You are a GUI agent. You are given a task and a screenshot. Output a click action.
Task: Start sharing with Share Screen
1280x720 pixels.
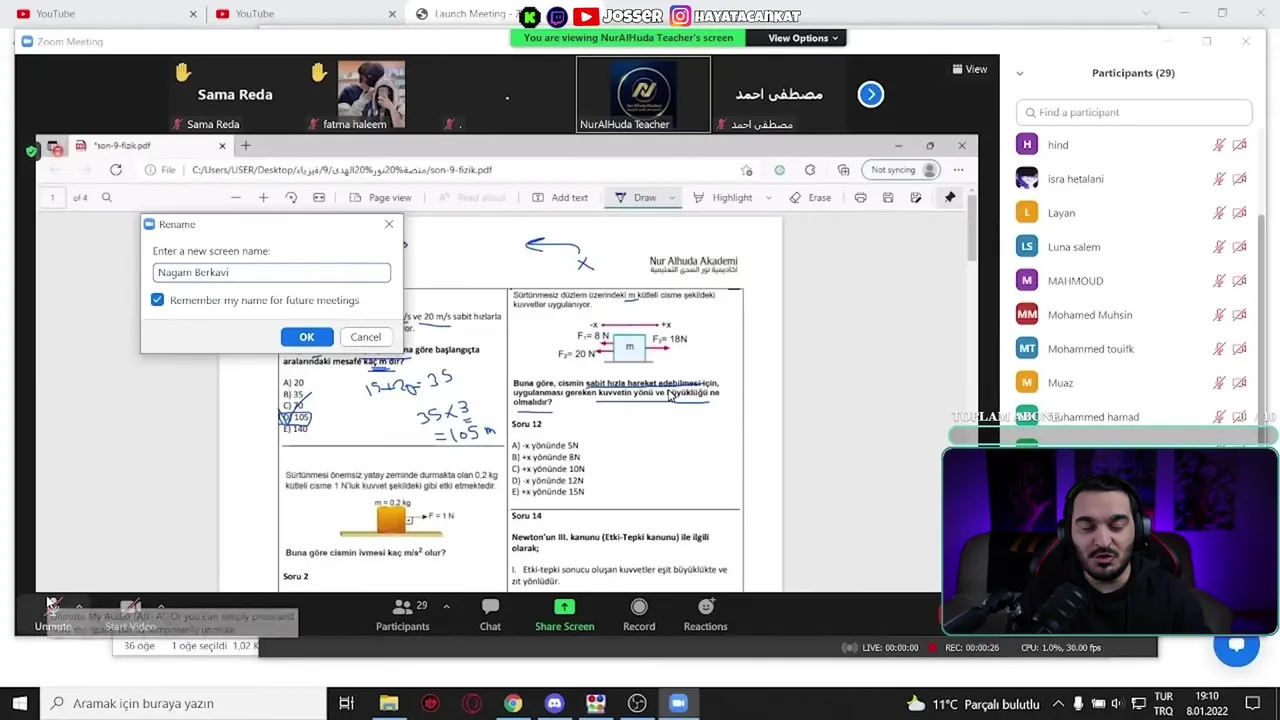tap(564, 614)
